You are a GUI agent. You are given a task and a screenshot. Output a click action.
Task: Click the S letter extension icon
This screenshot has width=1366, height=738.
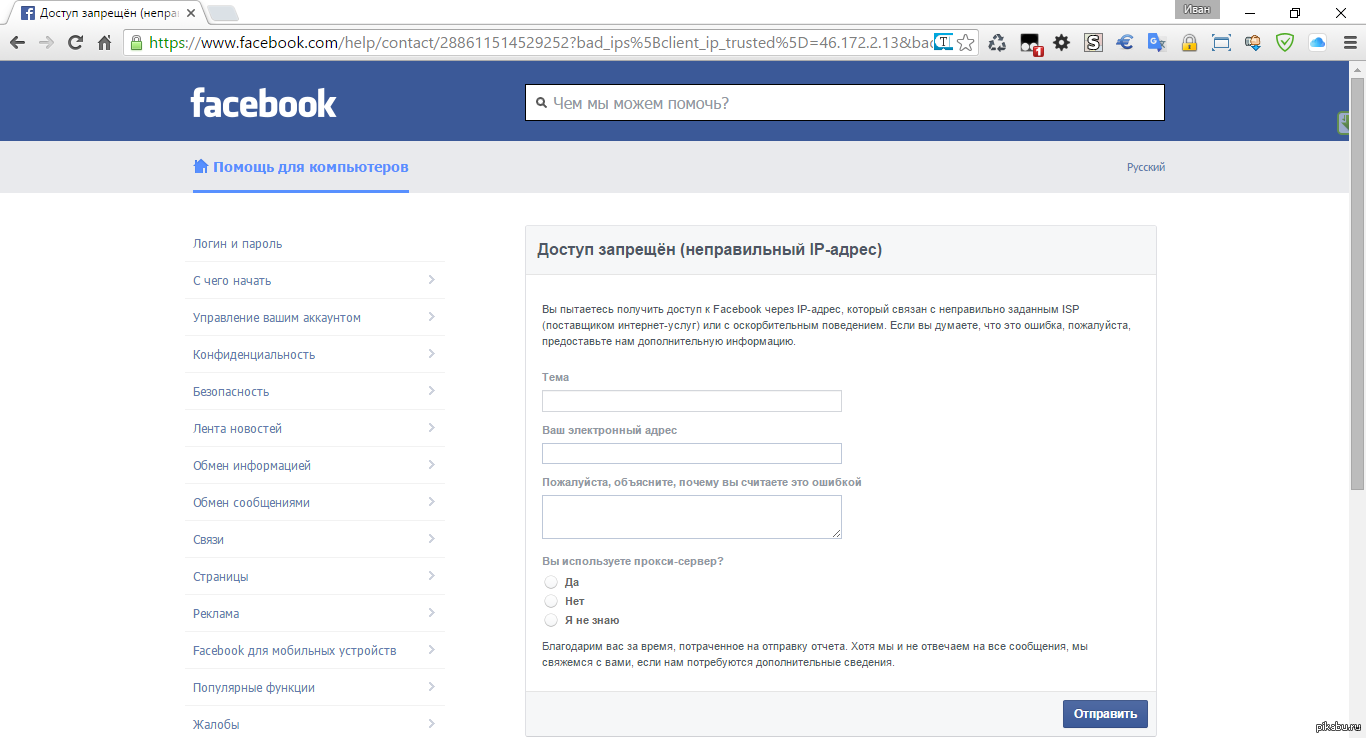pyautogui.click(x=1093, y=43)
